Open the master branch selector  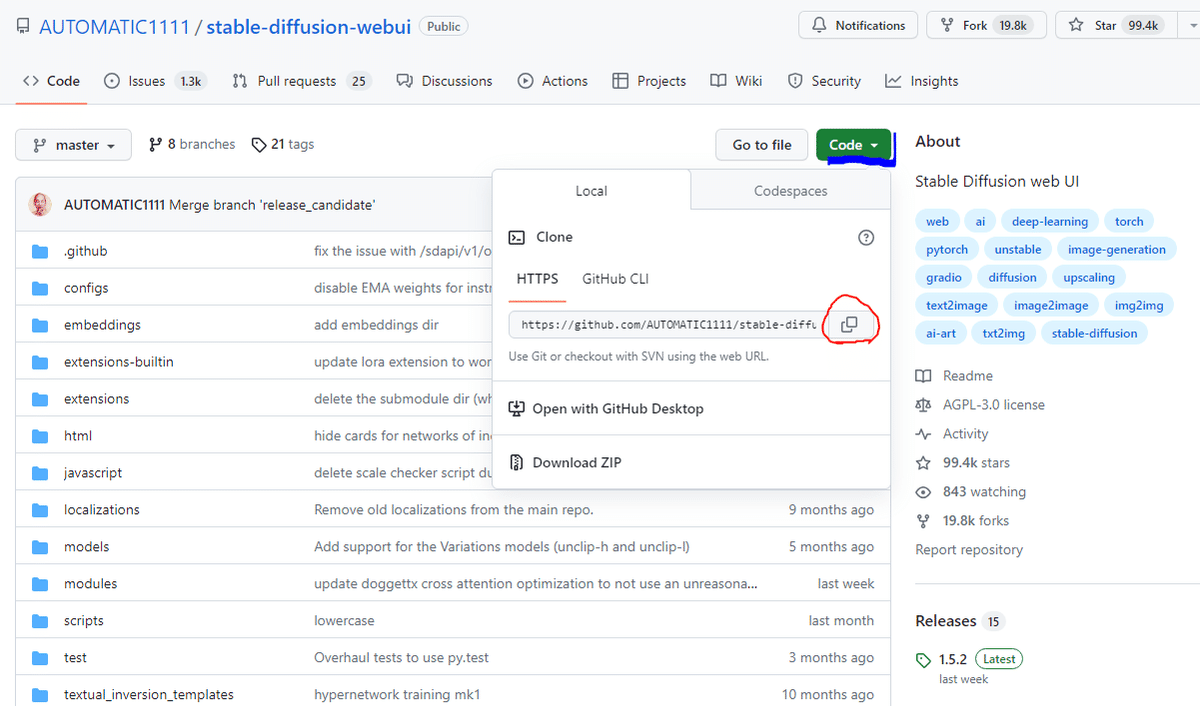[x=73, y=145]
